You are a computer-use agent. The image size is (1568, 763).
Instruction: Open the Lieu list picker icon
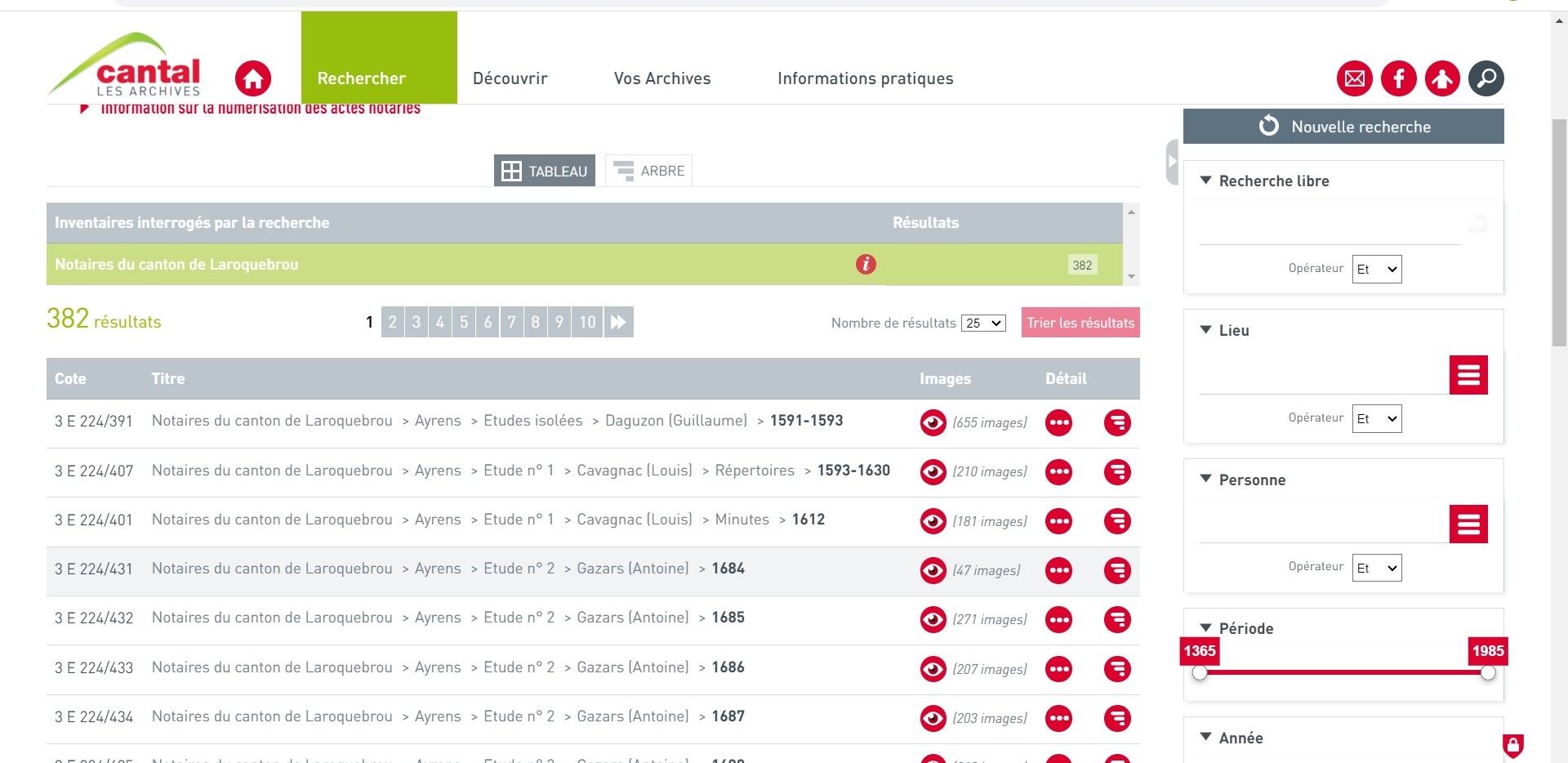point(1468,375)
